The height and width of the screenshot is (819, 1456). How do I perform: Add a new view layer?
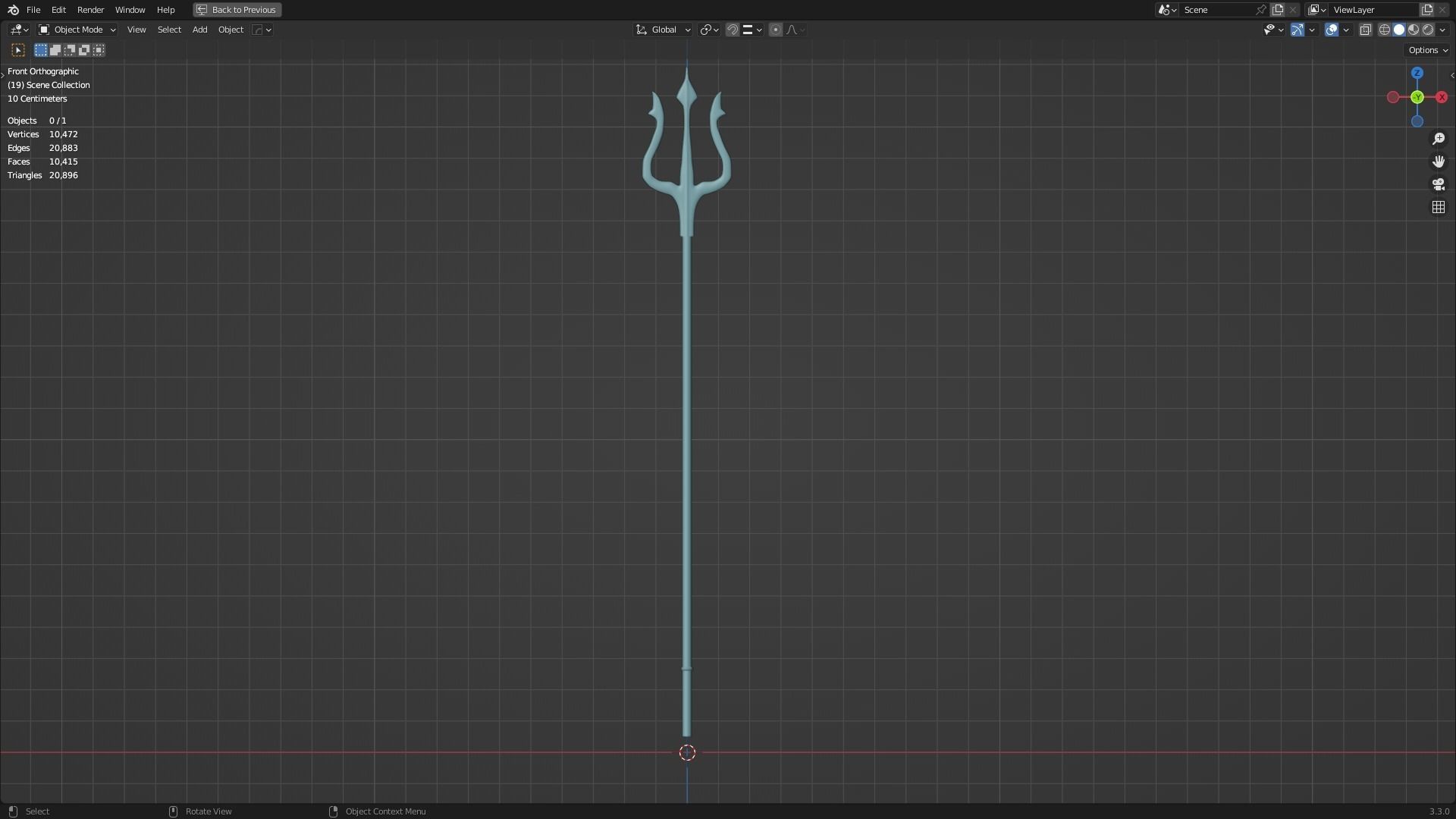point(1427,10)
